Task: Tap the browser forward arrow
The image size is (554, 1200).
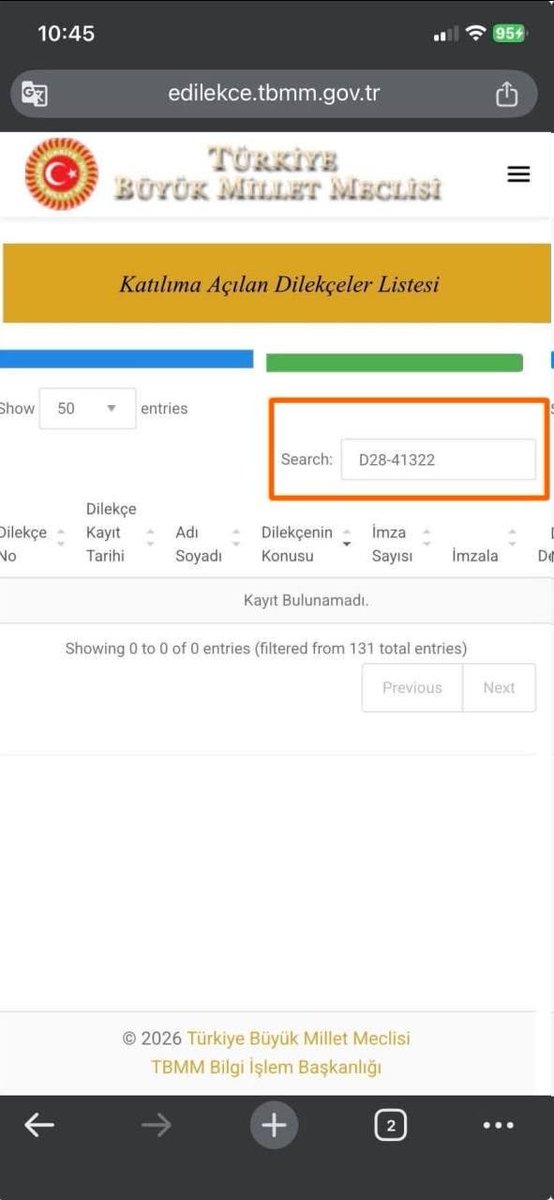Action: pyautogui.click(x=156, y=1125)
